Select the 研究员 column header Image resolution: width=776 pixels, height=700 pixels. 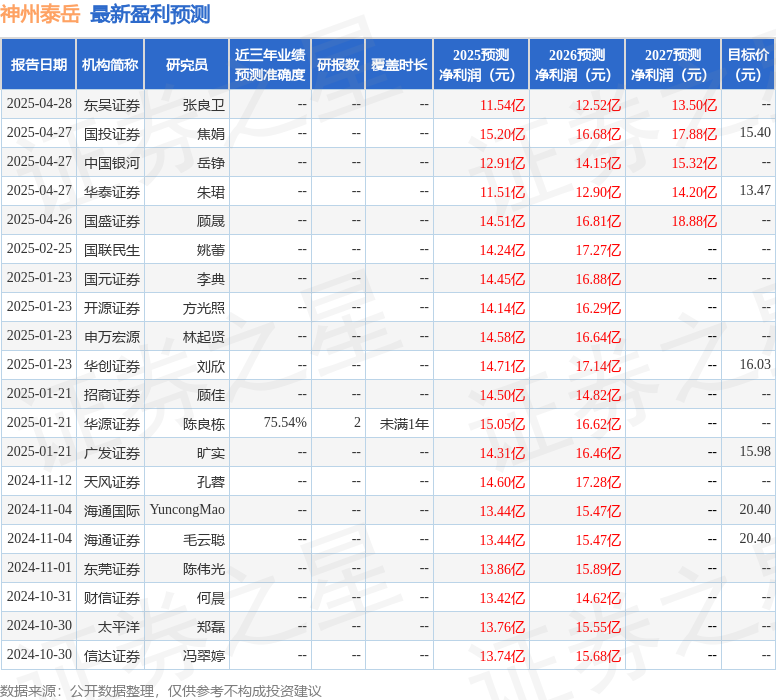pos(187,65)
